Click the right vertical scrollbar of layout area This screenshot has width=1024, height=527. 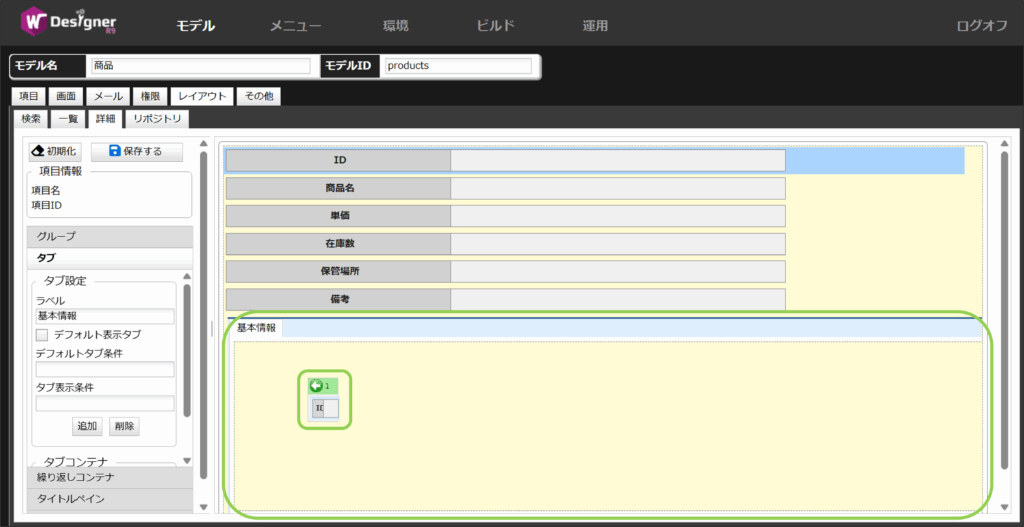pos(1004,310)
